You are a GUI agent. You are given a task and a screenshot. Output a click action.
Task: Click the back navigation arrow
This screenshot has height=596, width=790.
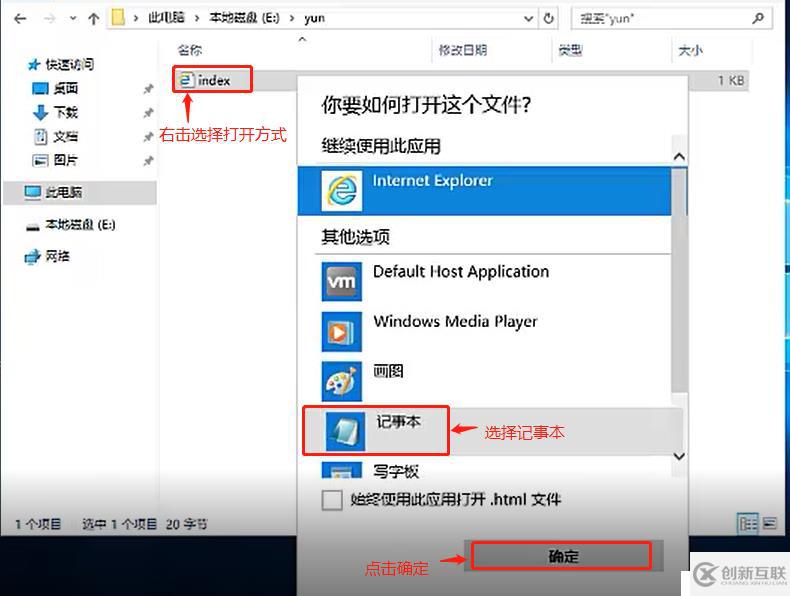(x=20, y=19)
